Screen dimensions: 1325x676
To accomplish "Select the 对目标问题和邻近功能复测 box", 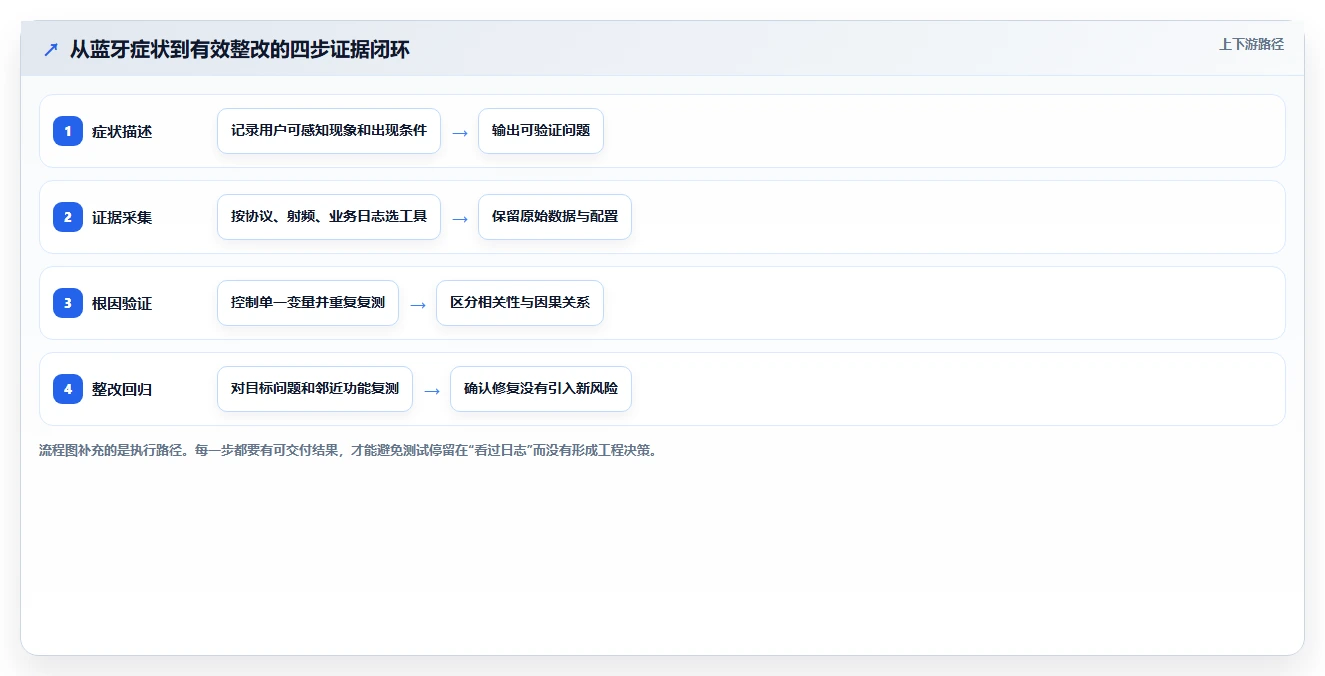I will [315, 389].
